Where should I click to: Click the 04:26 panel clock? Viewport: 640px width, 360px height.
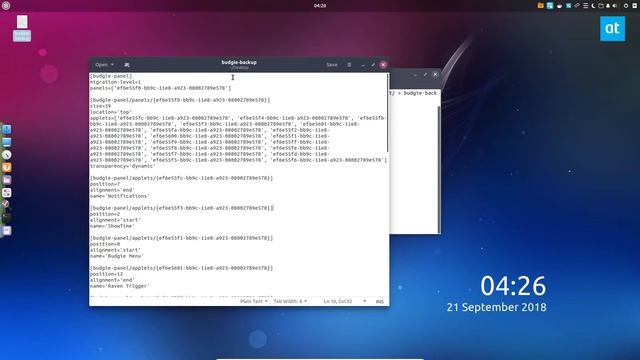click(x=320, y=6)
